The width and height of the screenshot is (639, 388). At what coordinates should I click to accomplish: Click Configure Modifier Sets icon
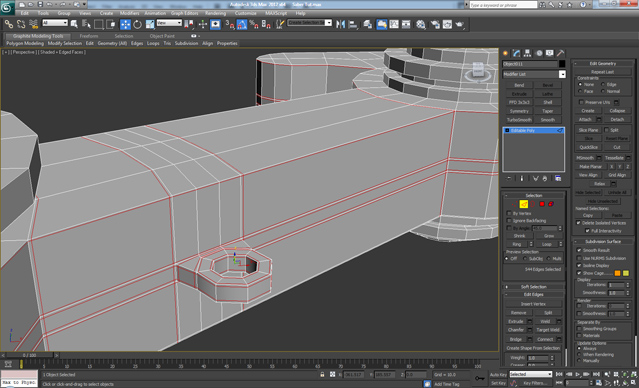[558, 179]
